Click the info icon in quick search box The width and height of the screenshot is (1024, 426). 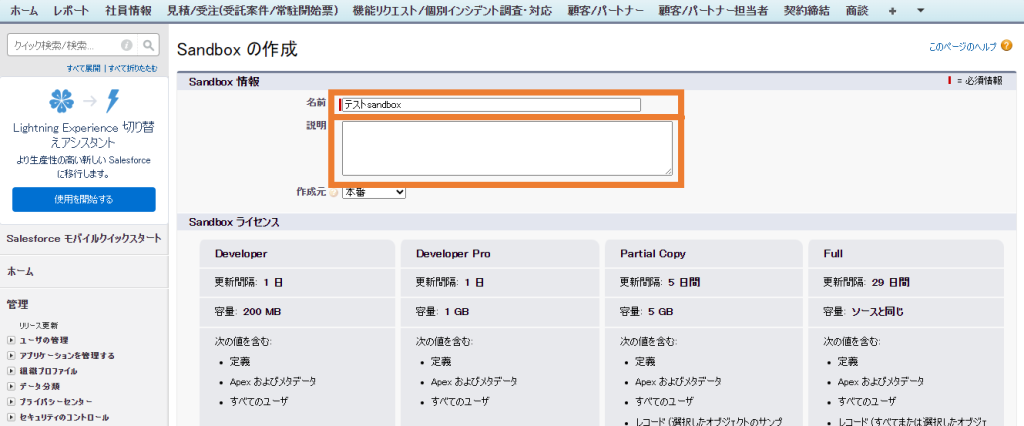pos(127,45)
